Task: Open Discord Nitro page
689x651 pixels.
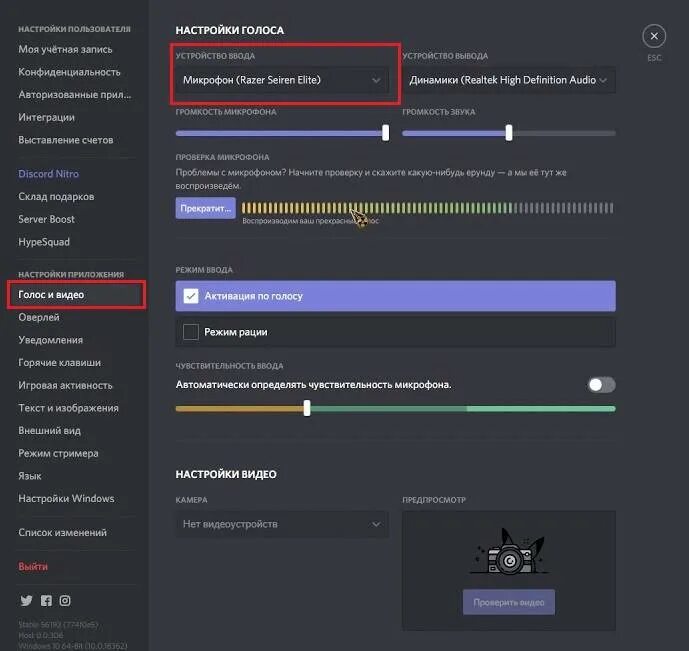Action: pyautogui.click(x=48, y=174)
